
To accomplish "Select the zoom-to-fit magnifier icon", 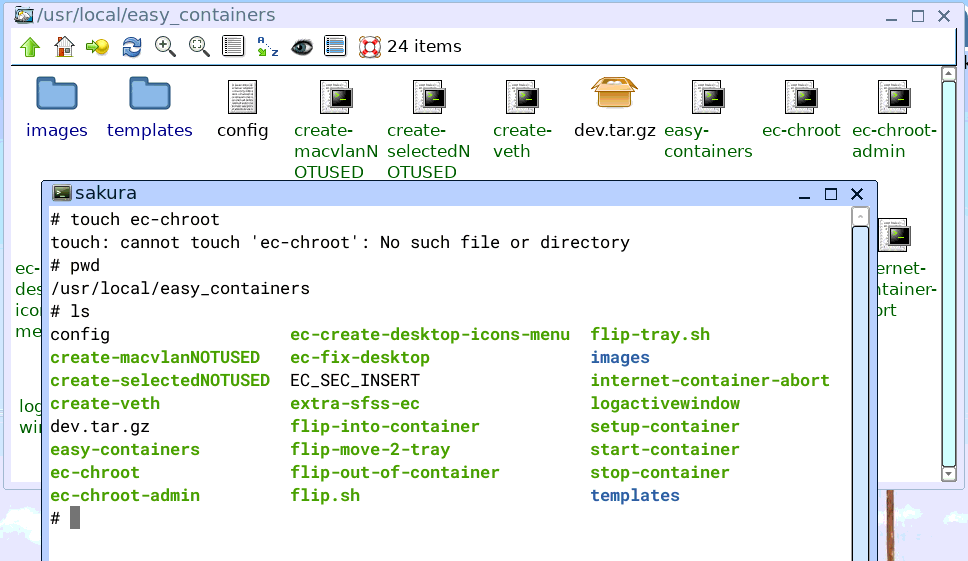I will point(199,47).
